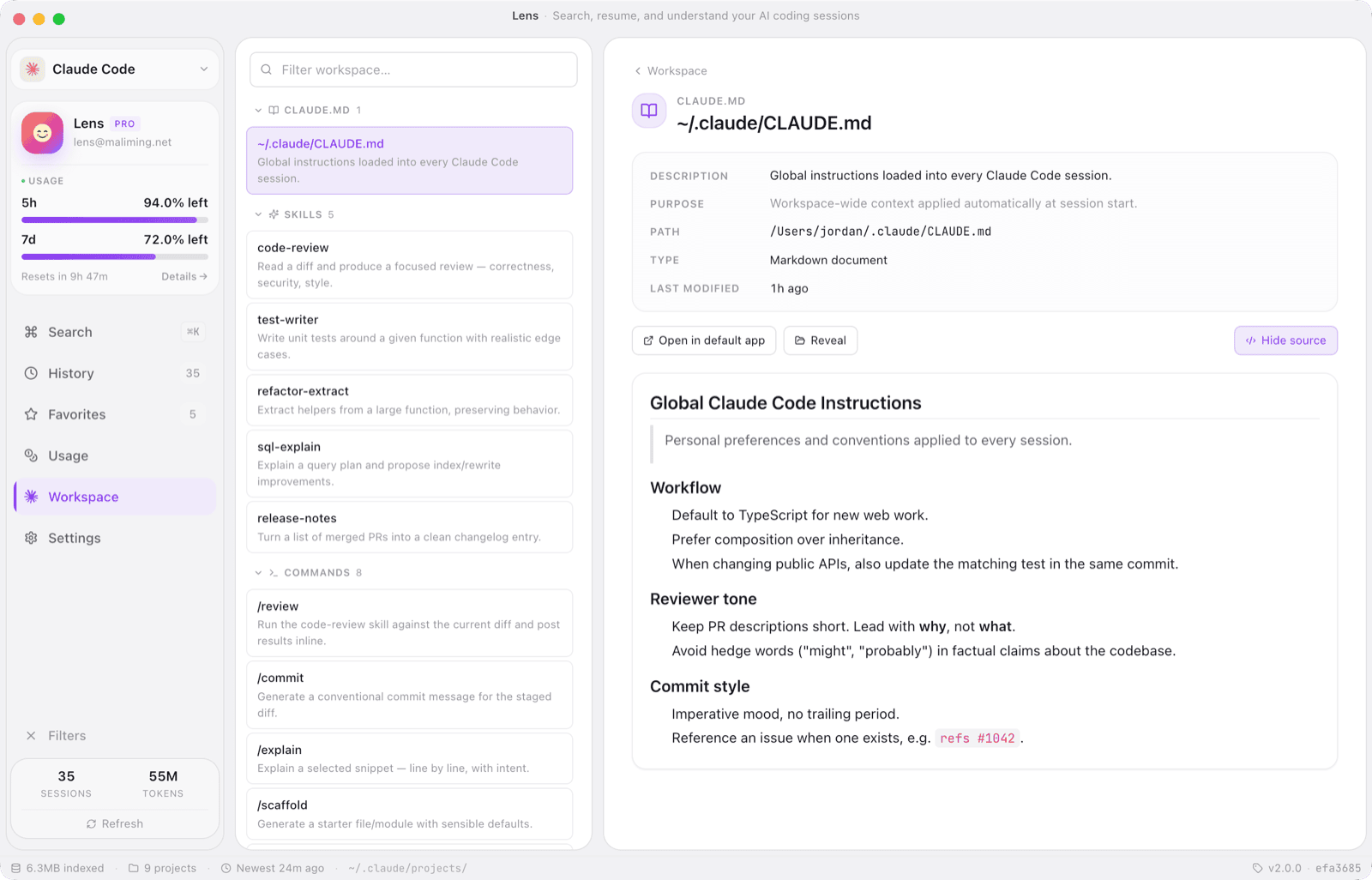Click the 55M Tokens stat
Viewport: 1372px width, 880px height.
click(x=163, y=784)
